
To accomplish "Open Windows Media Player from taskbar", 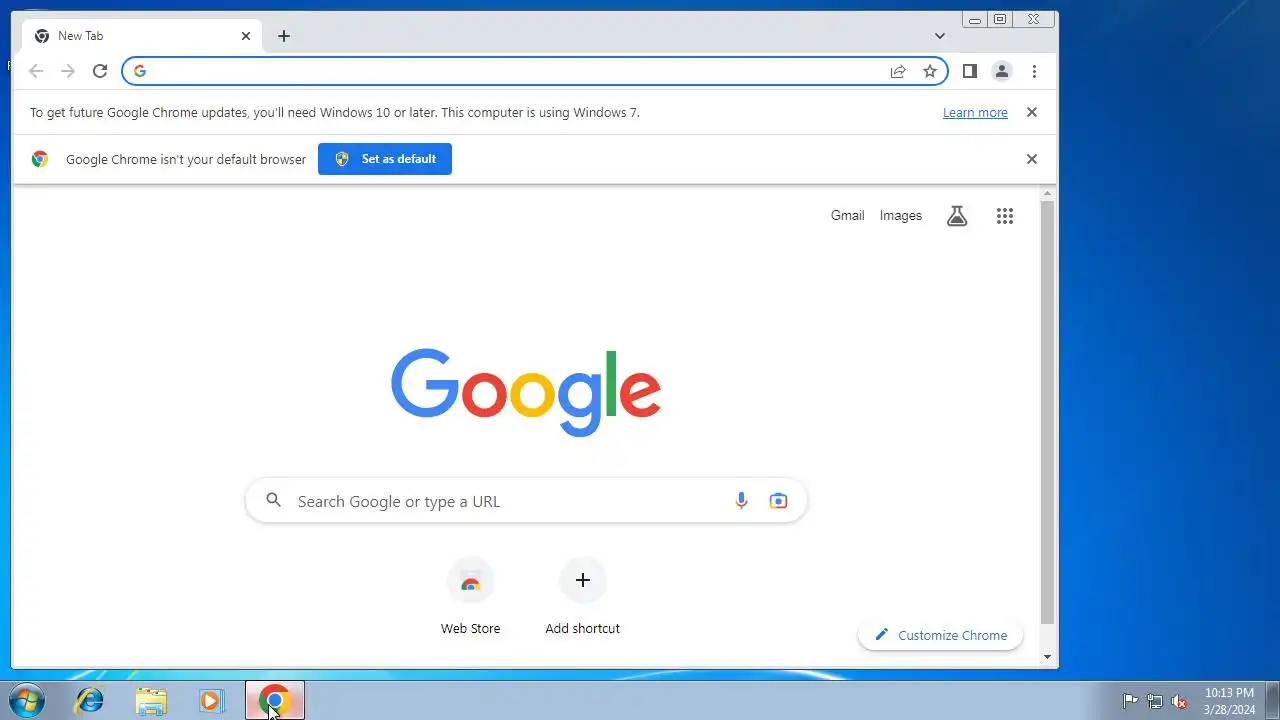I will 211,700.
